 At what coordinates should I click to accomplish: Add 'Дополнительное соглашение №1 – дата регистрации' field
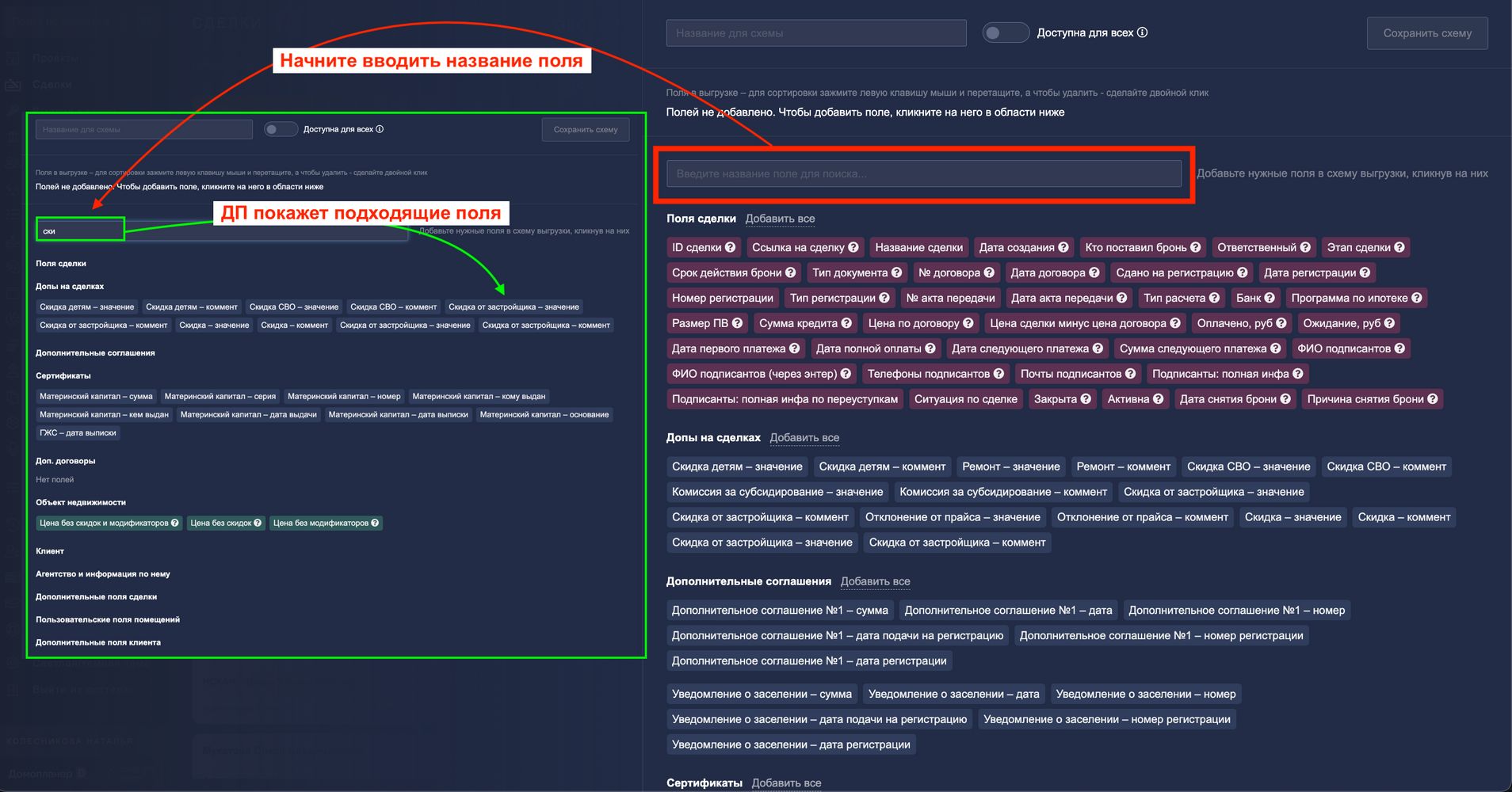coord(809,661)
